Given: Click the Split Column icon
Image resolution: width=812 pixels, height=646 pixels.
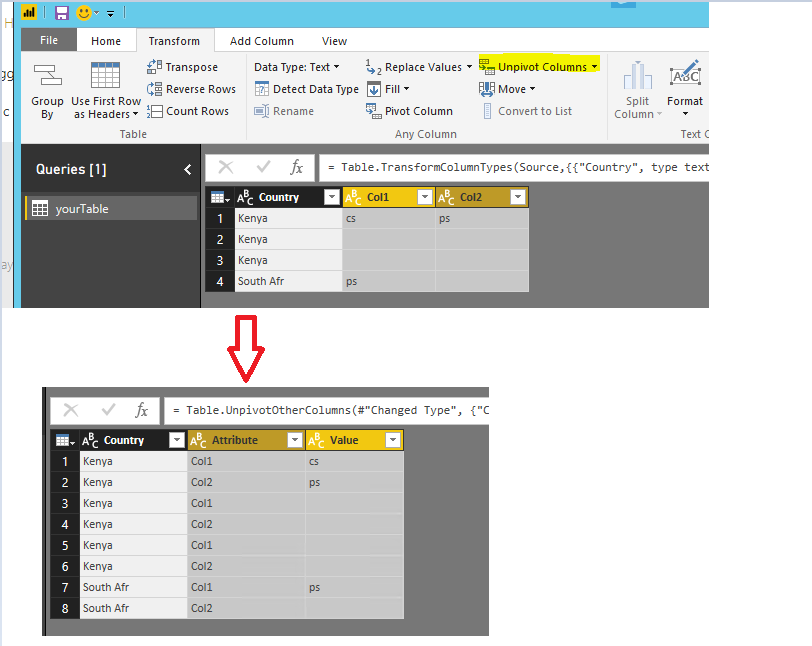Looking at the screenshot, I should point(637,76).
